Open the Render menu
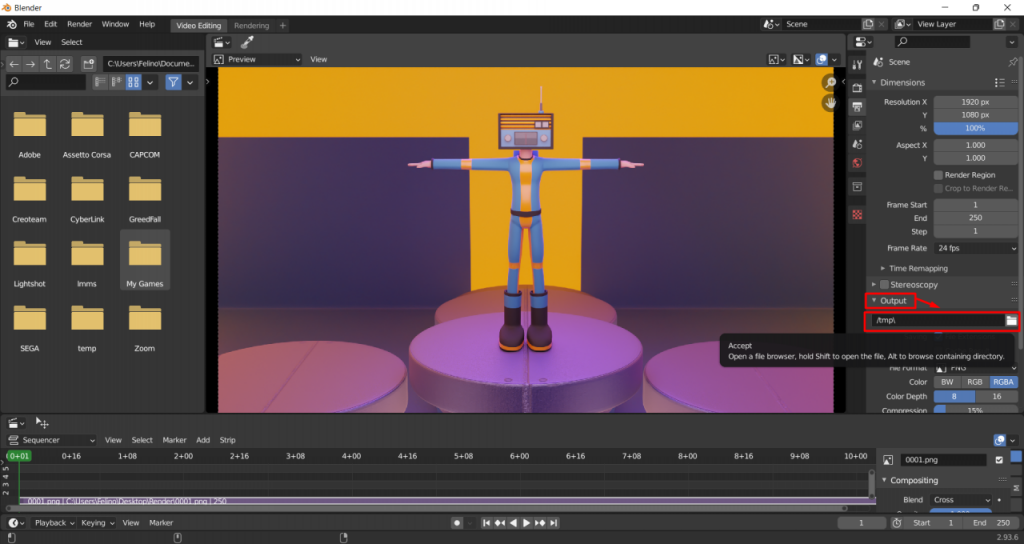Image resolution: width=1024 pixels, height=544 pixels. [x=79, y=23]
